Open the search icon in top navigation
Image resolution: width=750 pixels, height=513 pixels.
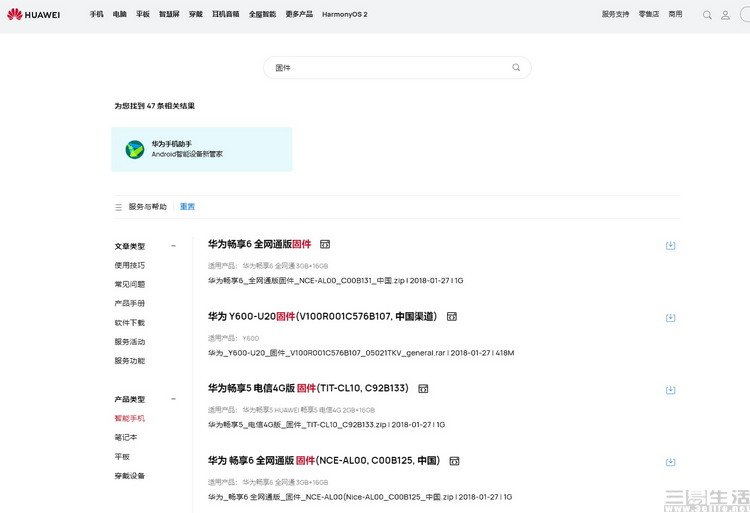click(707, 15)
